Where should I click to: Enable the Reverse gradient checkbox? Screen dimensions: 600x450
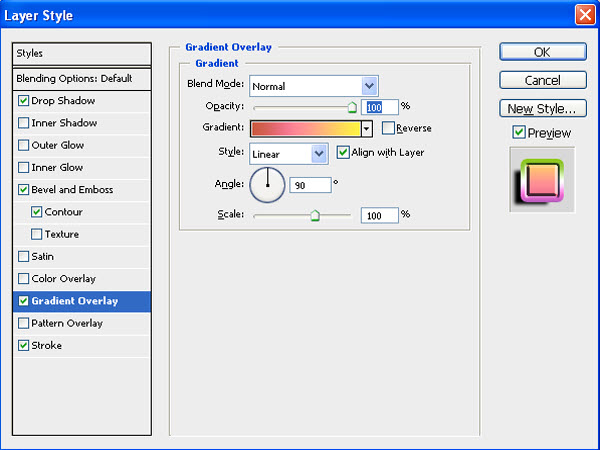(388, 128)
